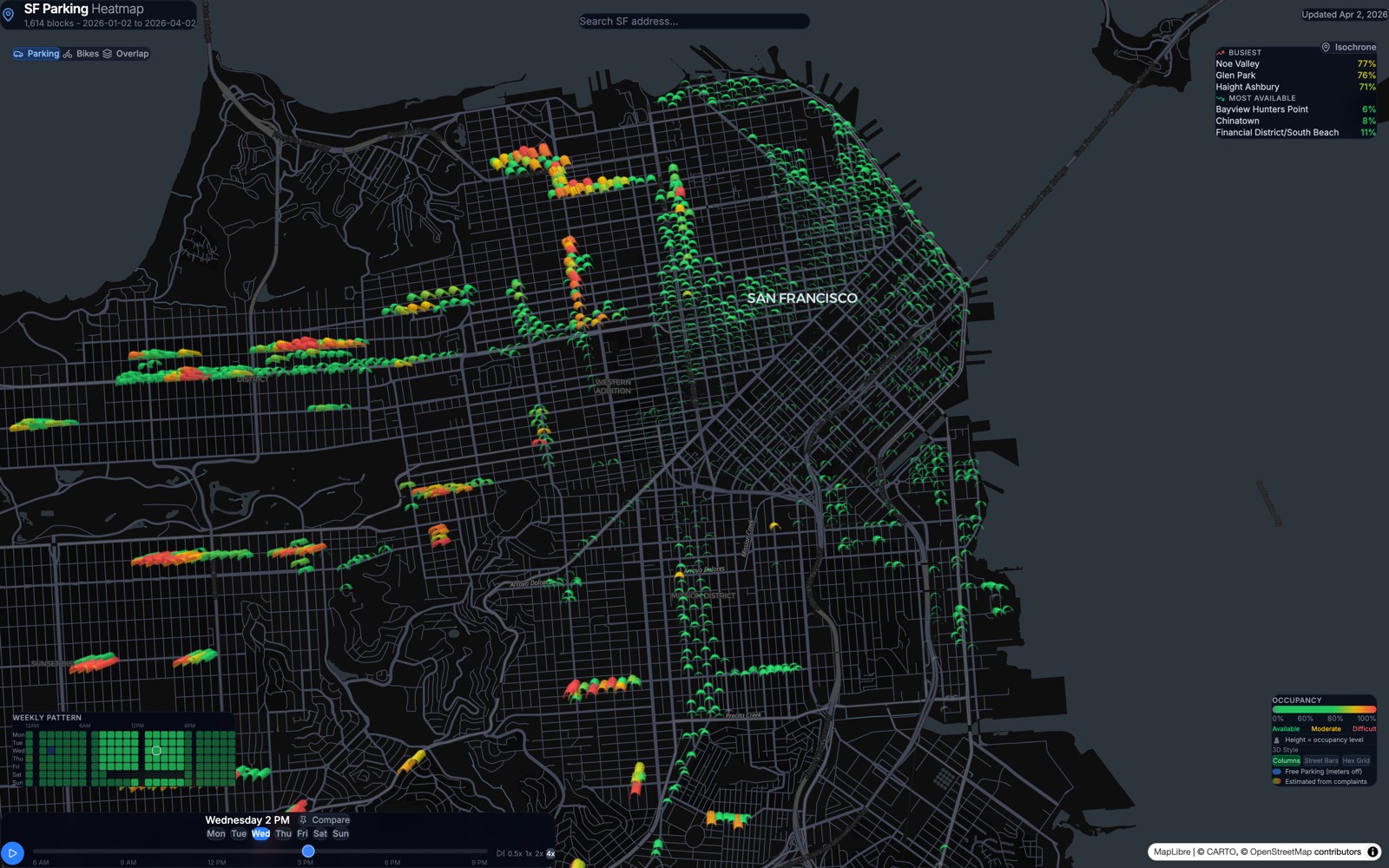Click the Free Parking blue color swatch
The height and width of the screenshot is (868, 1389).
[x=1277, y=771]
